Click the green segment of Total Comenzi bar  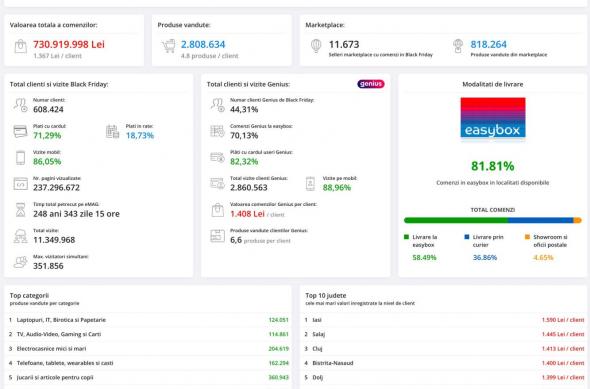(456, 220)
